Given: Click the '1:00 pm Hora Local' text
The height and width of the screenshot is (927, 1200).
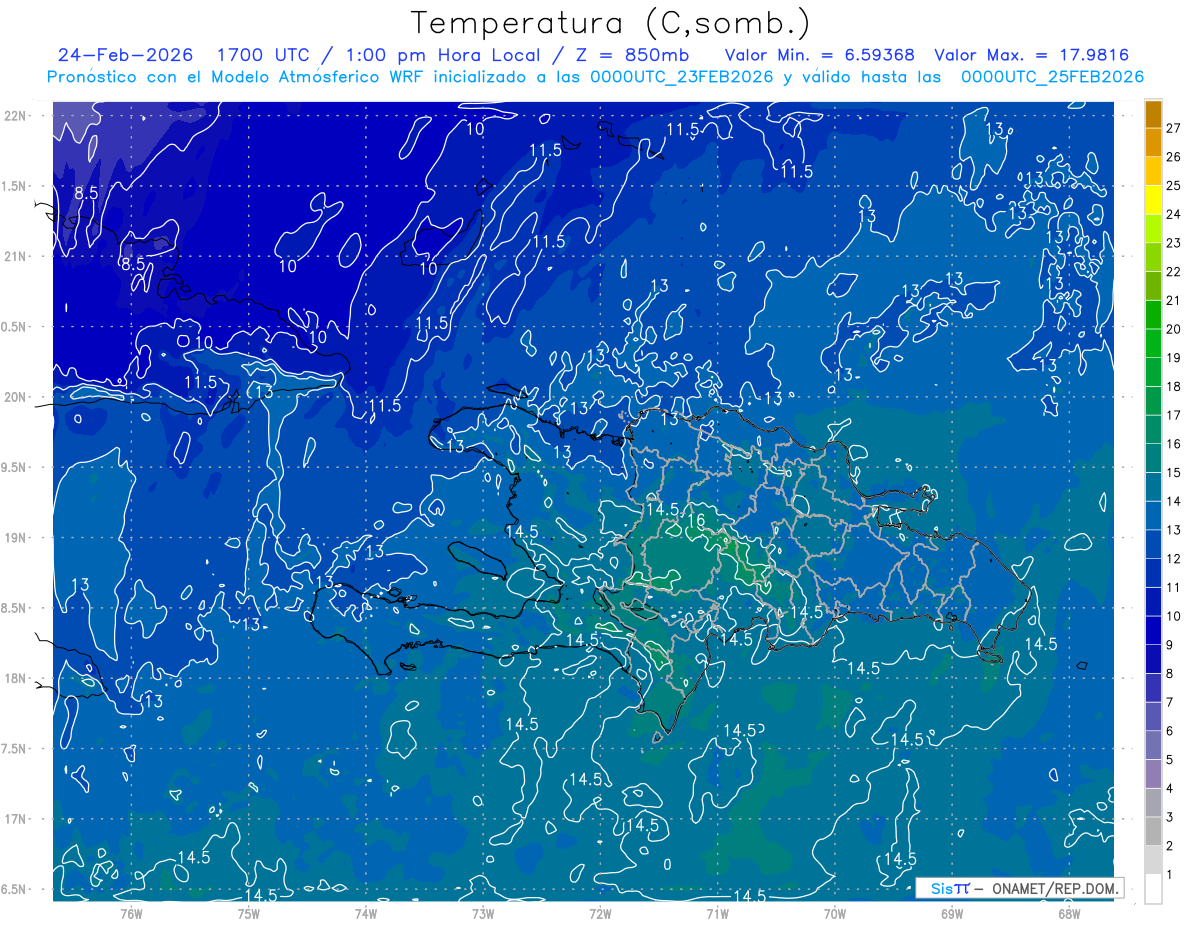Looking at the screenshot, I should click(443, 55).
